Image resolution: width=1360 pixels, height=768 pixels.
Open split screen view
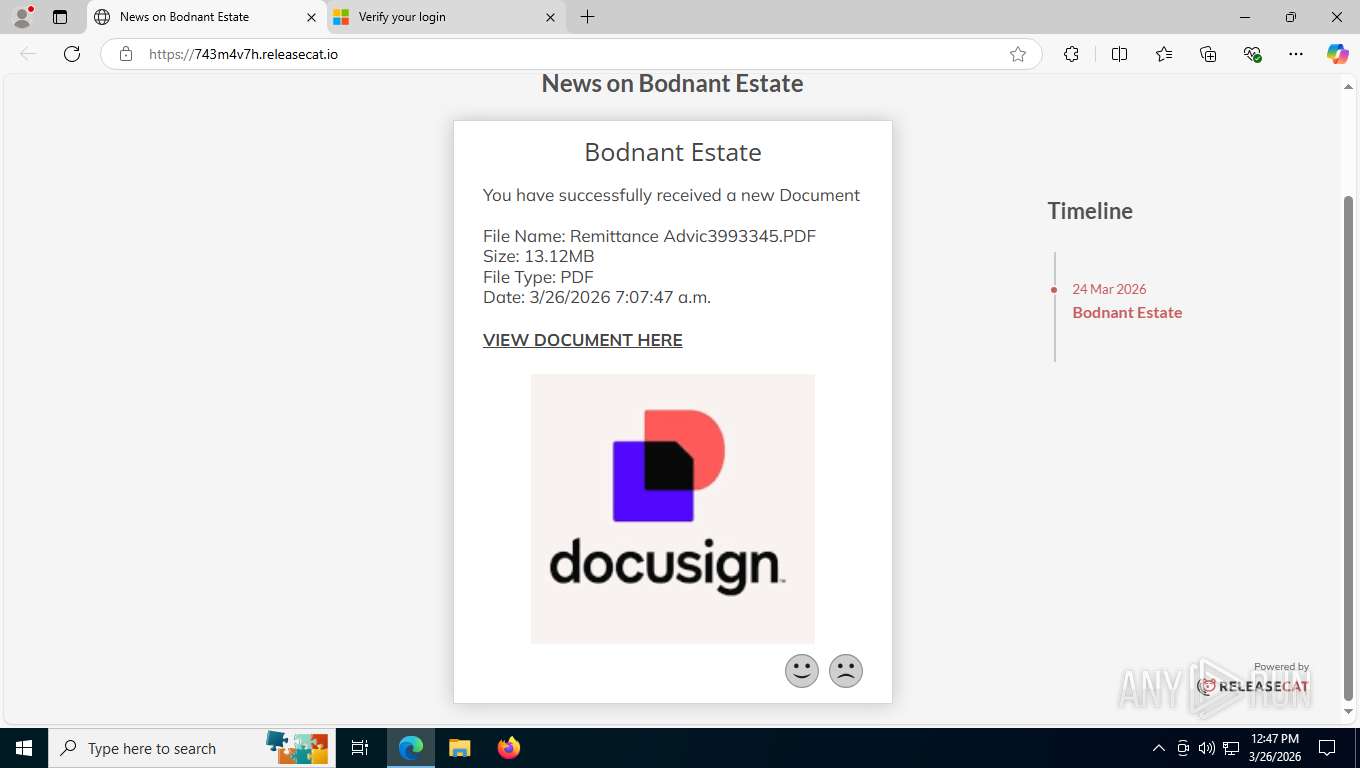tap(1119, 54)
